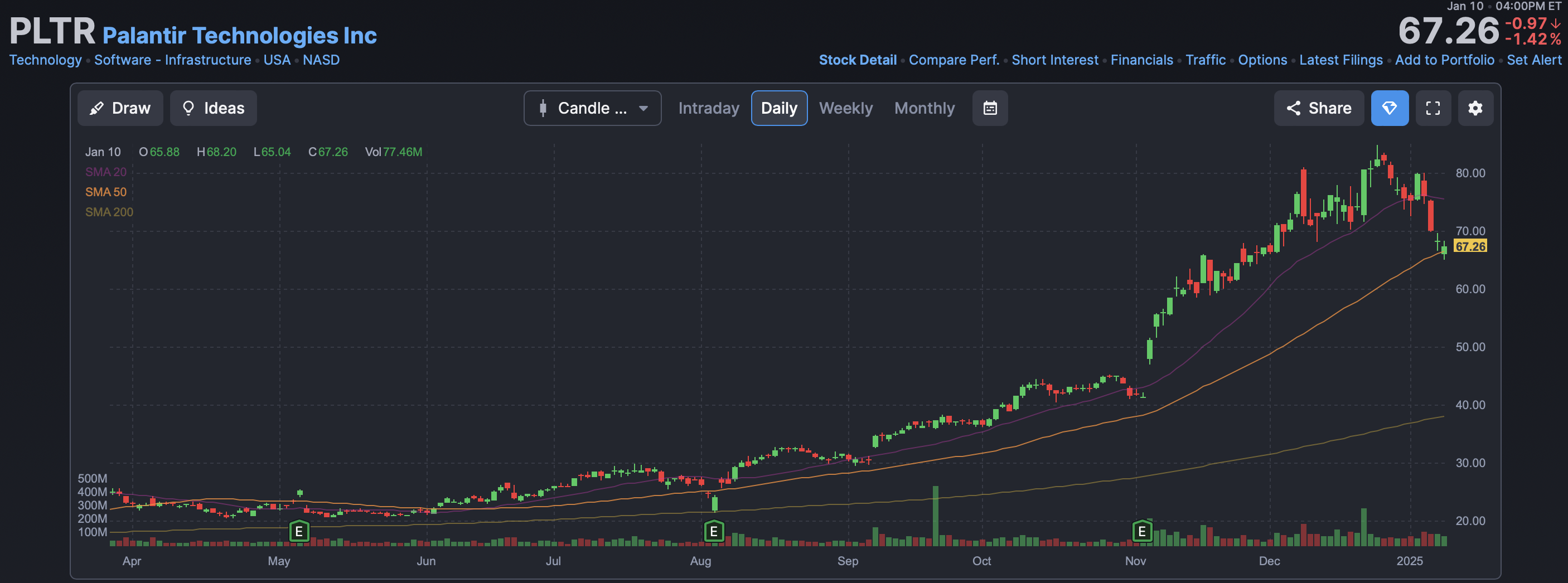Share the chart
This screenshot has height=583, width=1568.
coord(1318,108)
